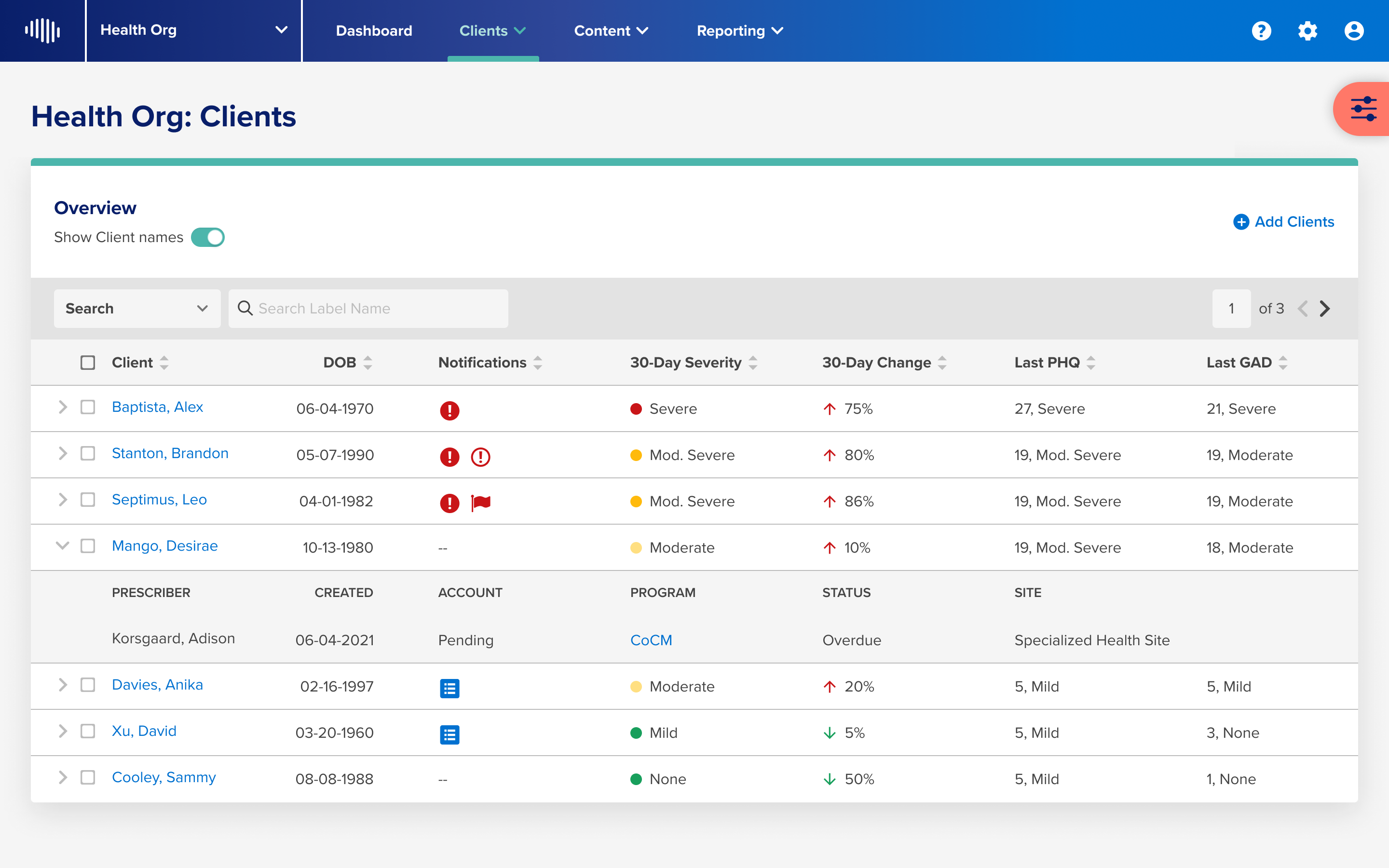Check the select-all checkbox in table header
The height and width of the screenshot is (868, 1389).
(88, 363)
